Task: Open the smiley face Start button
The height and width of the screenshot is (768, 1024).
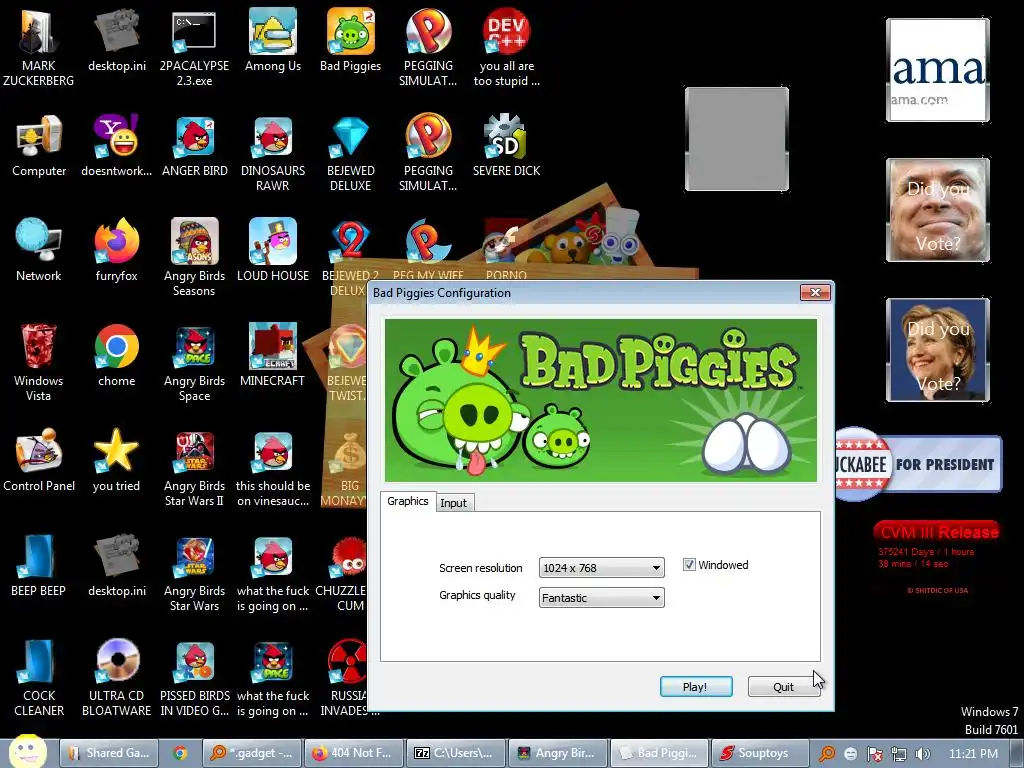Action: pos(27,752)
